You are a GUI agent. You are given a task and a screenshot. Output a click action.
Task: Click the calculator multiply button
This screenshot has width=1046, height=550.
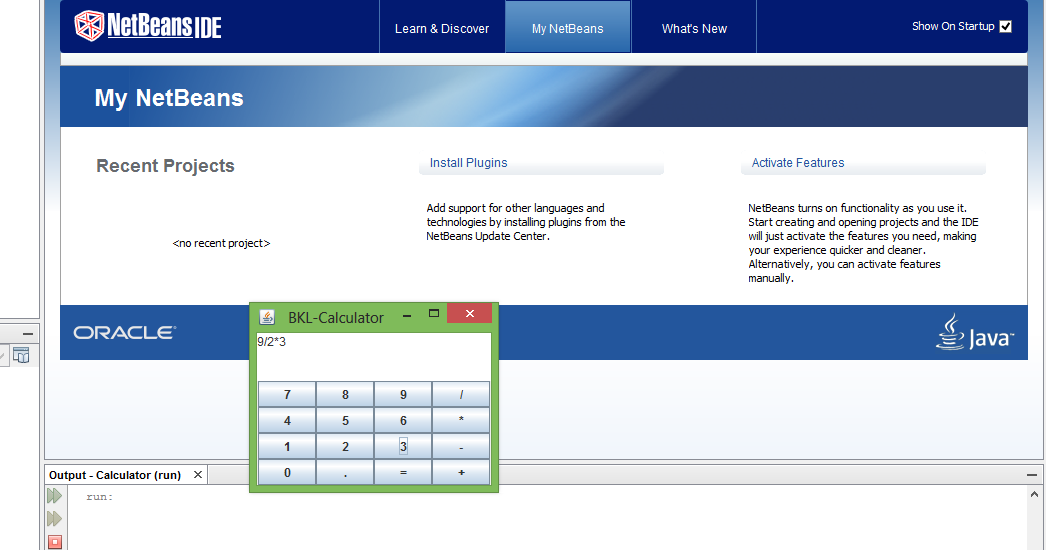461,421
